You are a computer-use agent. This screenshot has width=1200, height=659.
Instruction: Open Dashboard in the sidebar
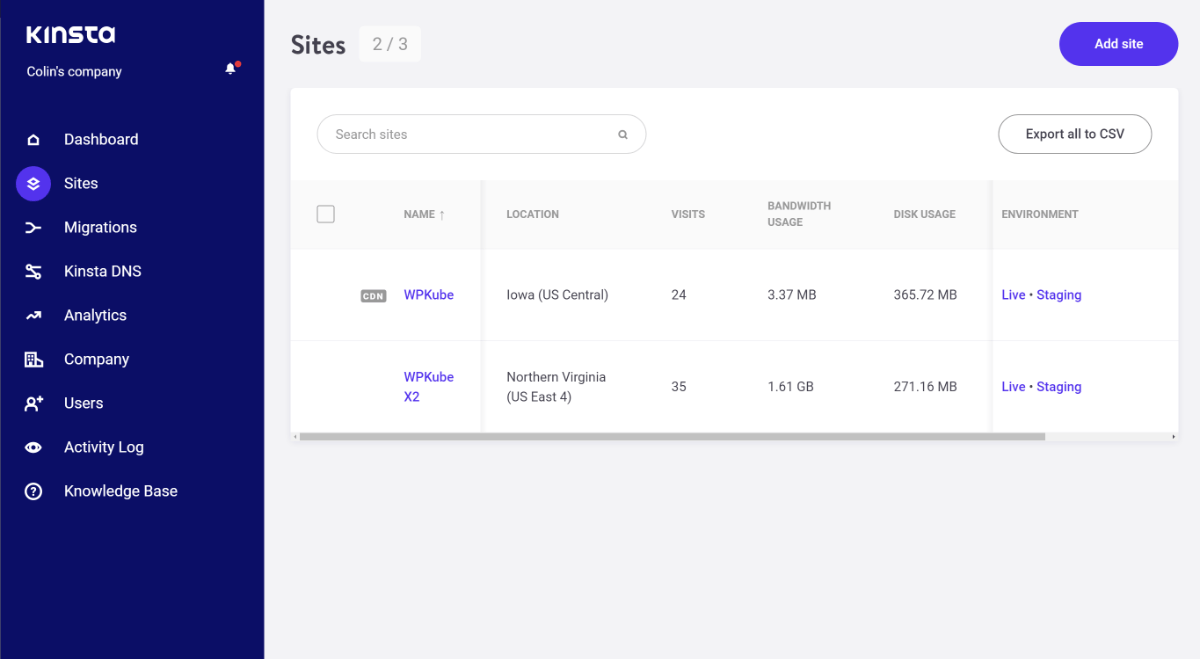[101, 139]
